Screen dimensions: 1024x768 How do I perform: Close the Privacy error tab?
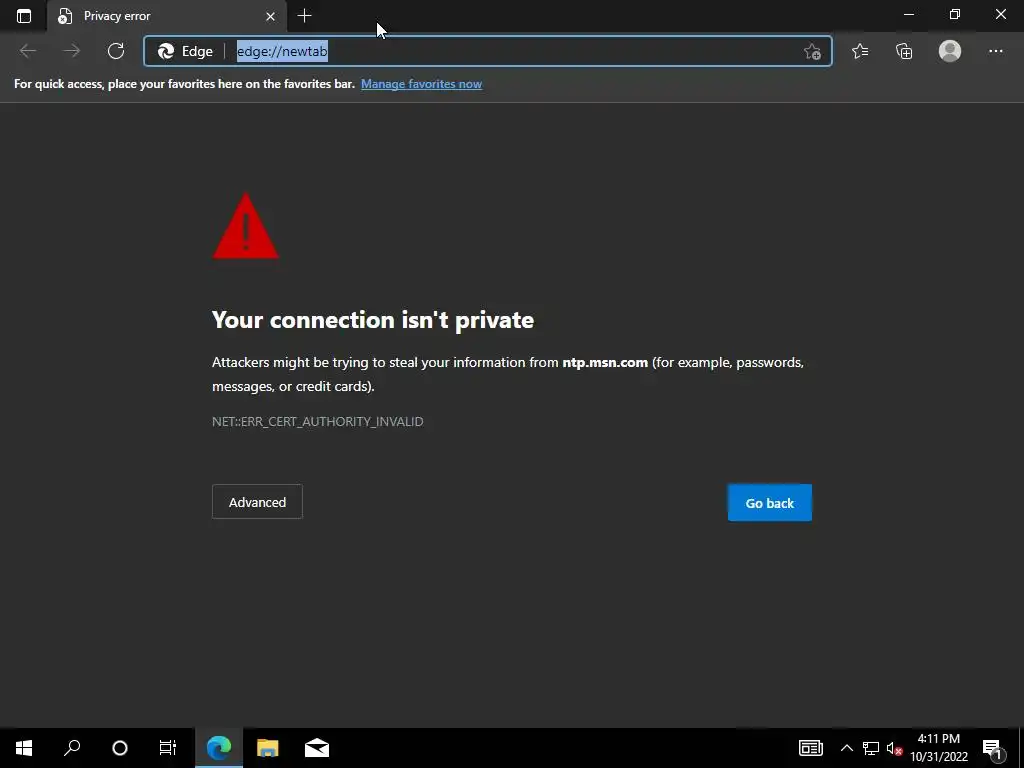click(270, 16)
